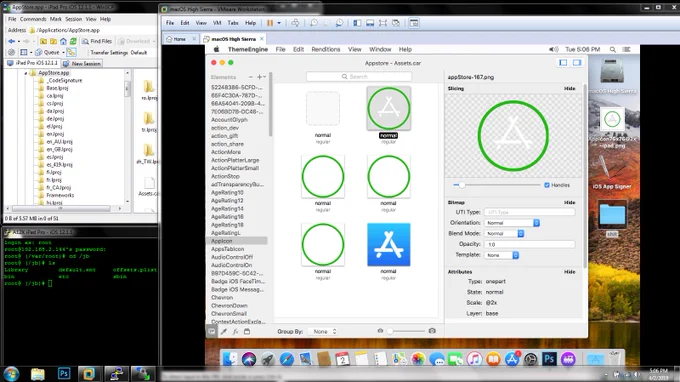The width and height of the screenshot is (680, 382).
Task: Open parent directory in WinSCP toolbar
Action: point(43,41)
